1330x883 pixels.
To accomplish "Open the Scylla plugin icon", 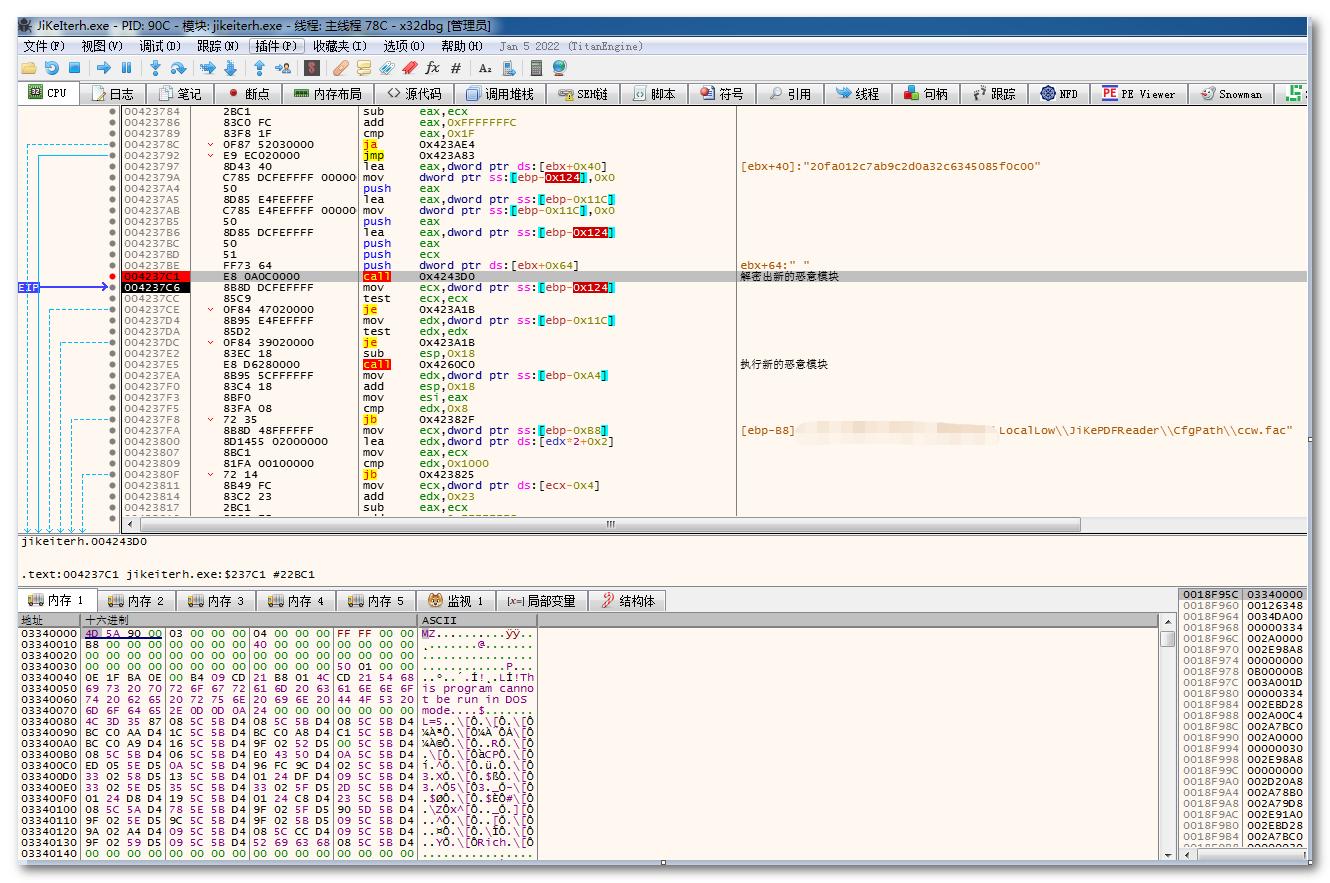I will tap(312, 68).
